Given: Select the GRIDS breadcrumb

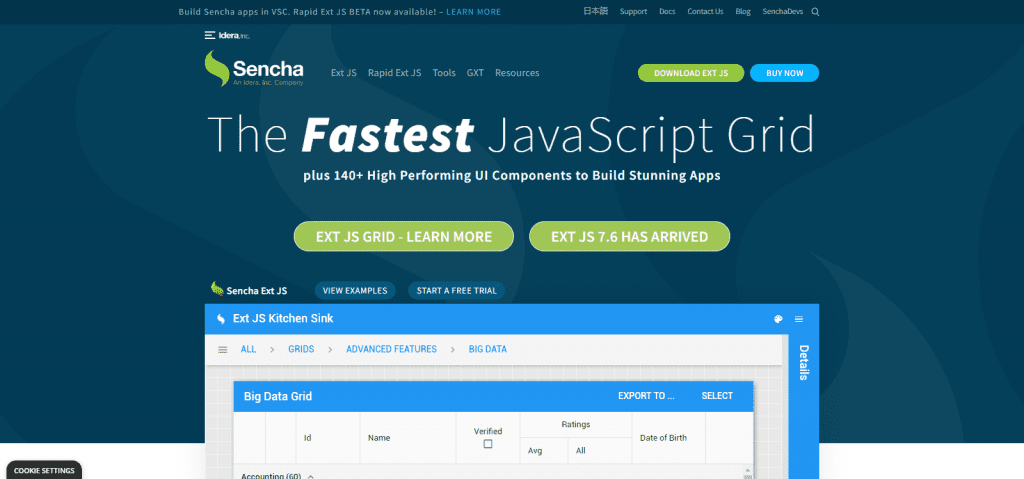Looking at the screenshot, I should click(x=301, y=350).
